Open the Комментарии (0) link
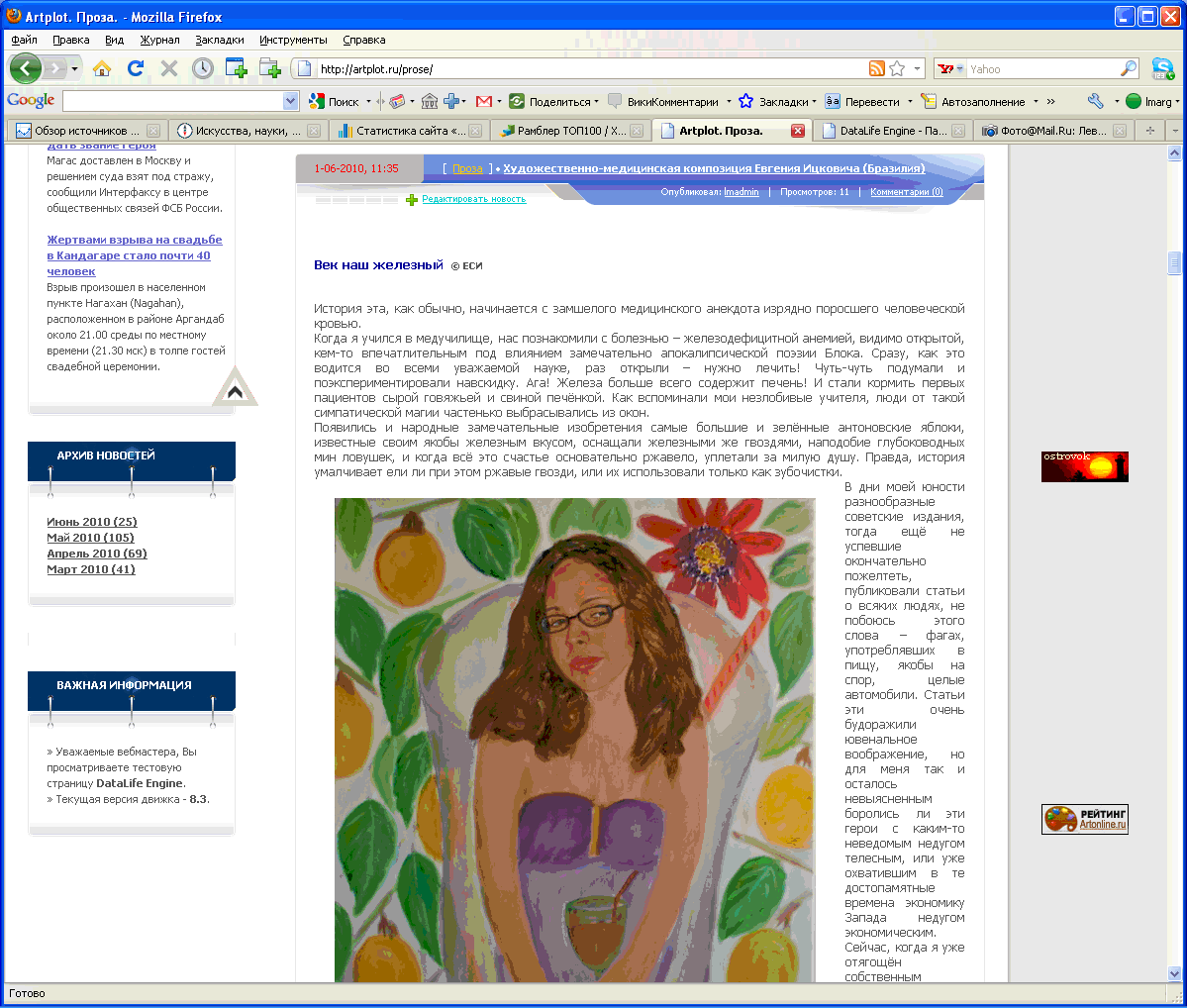 click(x=907, y=192)
